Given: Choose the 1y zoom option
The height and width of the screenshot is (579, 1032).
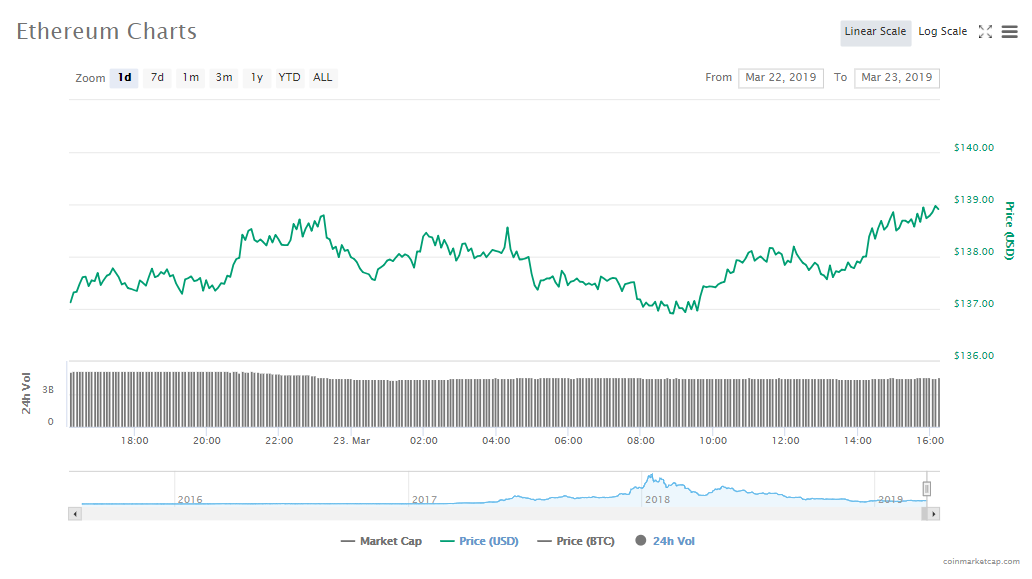Looking at the screenshot, I should pos(257,78).
